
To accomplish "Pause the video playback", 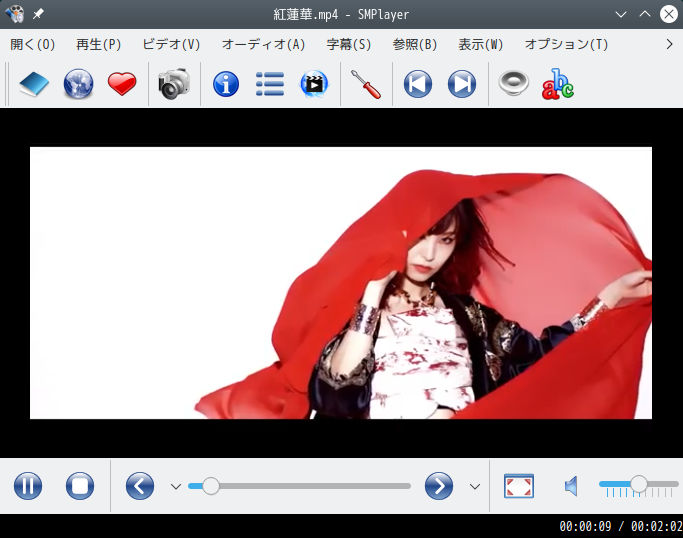I will pos(28,486).
